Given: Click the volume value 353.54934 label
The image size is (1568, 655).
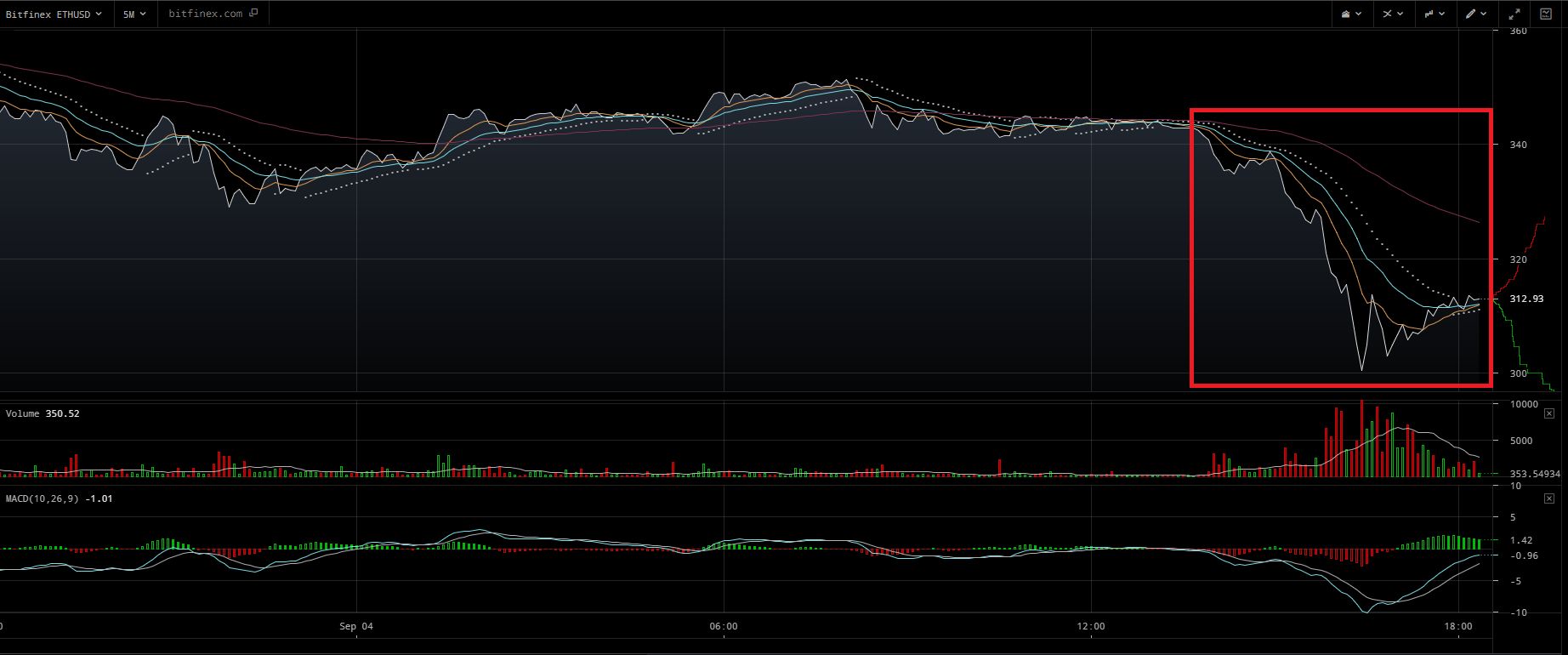Looking at the screenshot, I should [1535, 474].
